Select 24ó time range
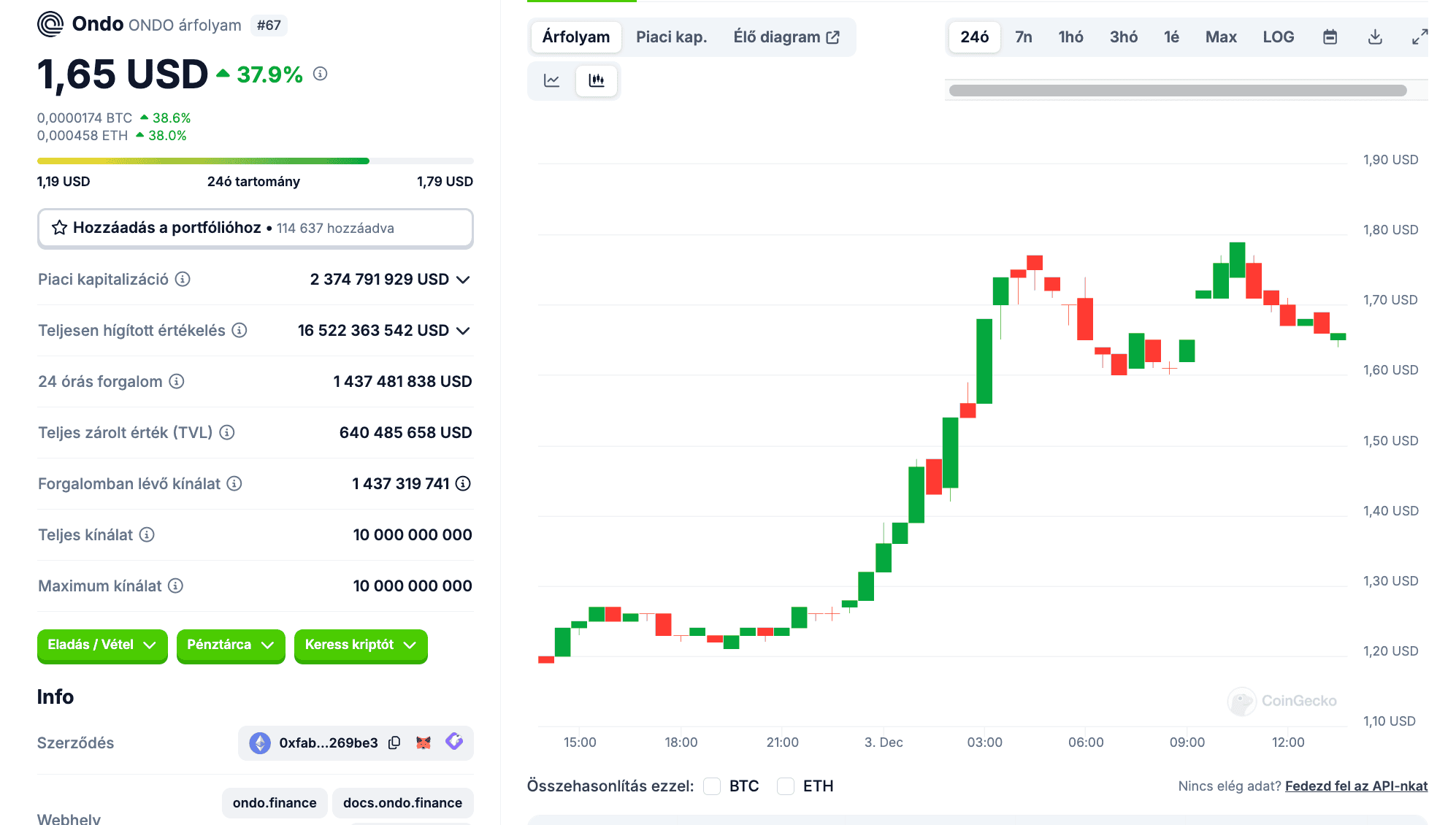This screenshot has width=1456, height=825. 975,37
